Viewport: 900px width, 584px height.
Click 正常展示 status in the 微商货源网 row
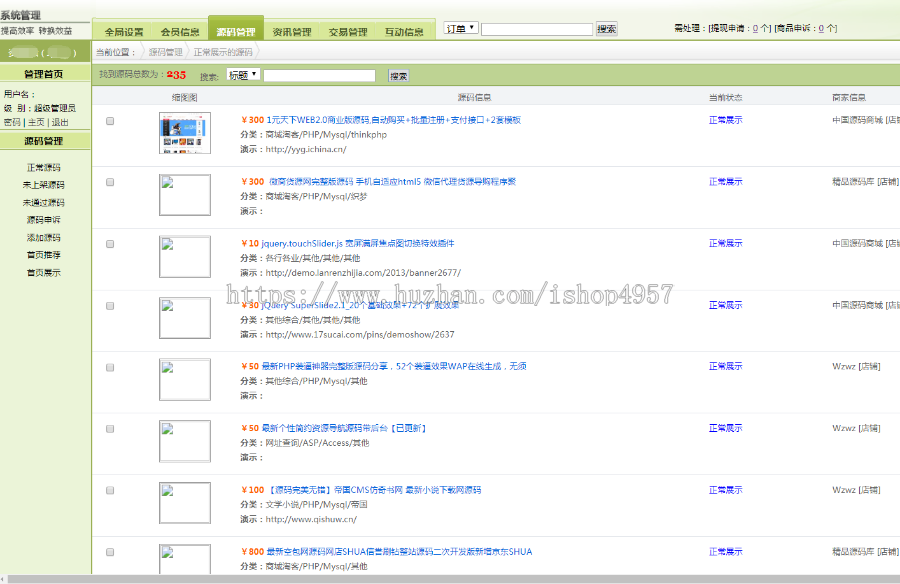(726, 181)
